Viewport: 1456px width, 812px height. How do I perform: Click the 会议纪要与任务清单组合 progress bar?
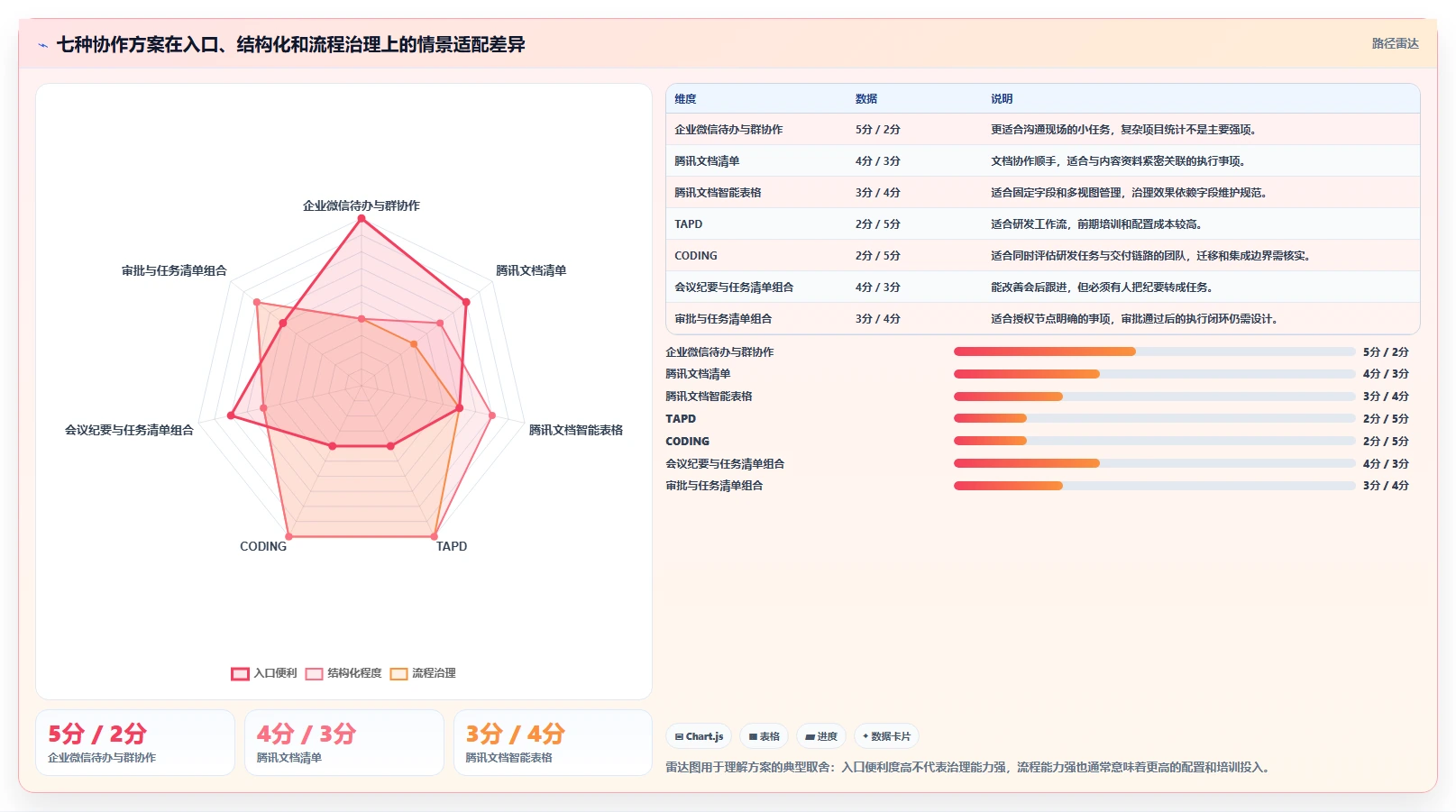click(1155, 463)
